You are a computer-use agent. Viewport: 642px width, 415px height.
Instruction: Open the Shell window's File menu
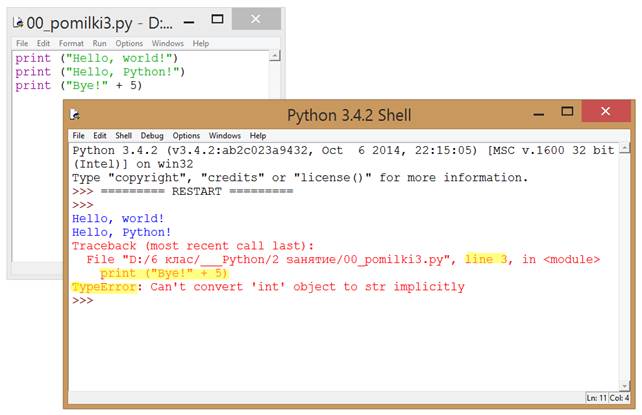pyautogui.click(x=78, y=135)
